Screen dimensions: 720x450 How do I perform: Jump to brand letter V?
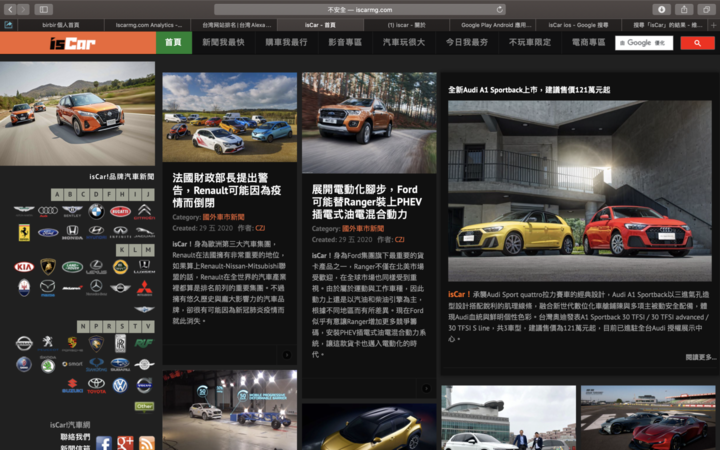[x=148, y=326]
